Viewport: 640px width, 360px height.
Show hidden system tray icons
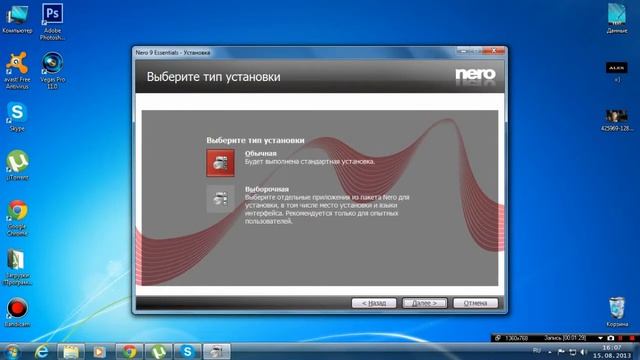pyautogui.click(x=550, y=352)
